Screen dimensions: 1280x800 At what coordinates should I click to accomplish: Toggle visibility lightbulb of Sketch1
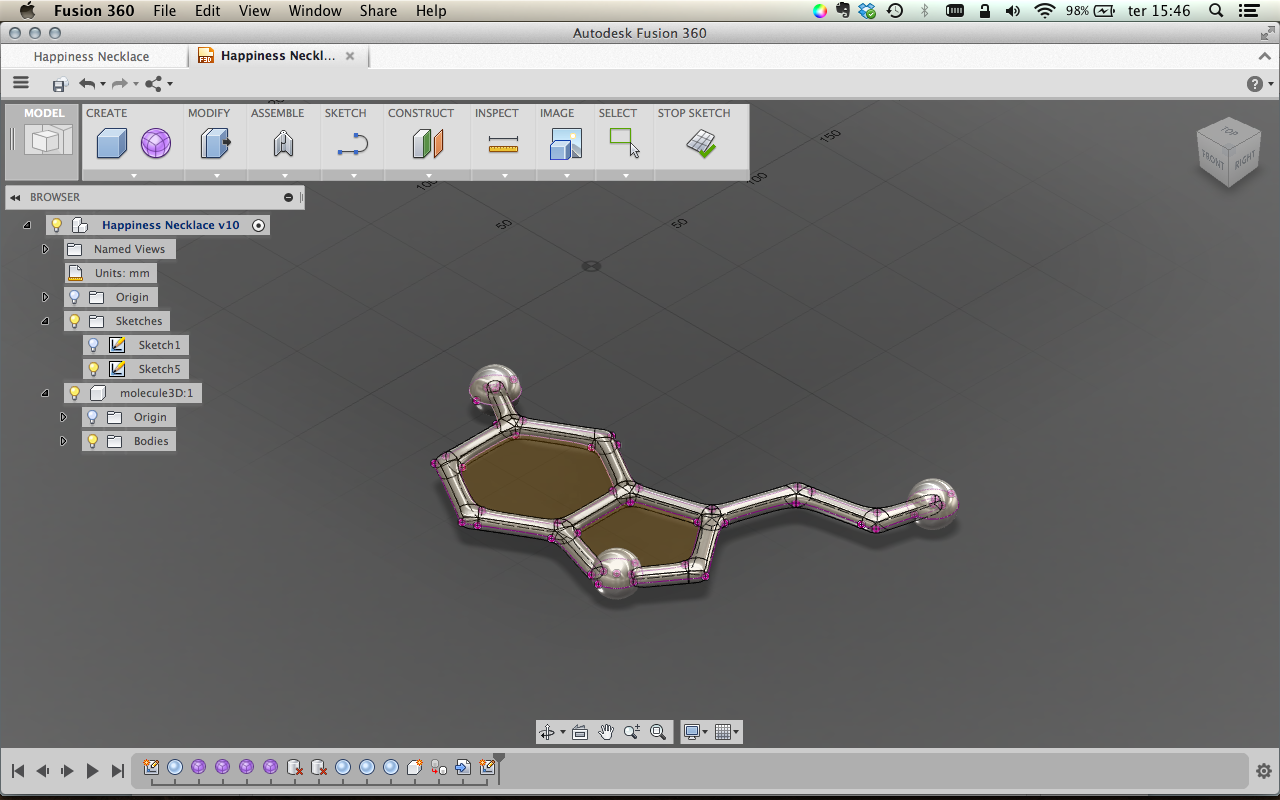(x=93, y=345)
